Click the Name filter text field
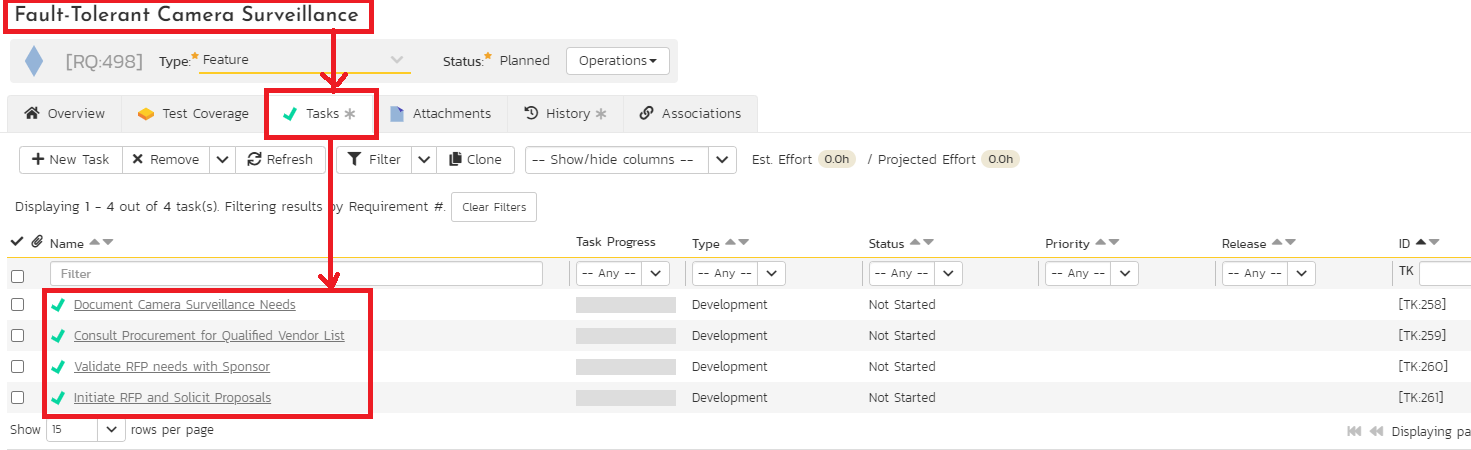 296,274
